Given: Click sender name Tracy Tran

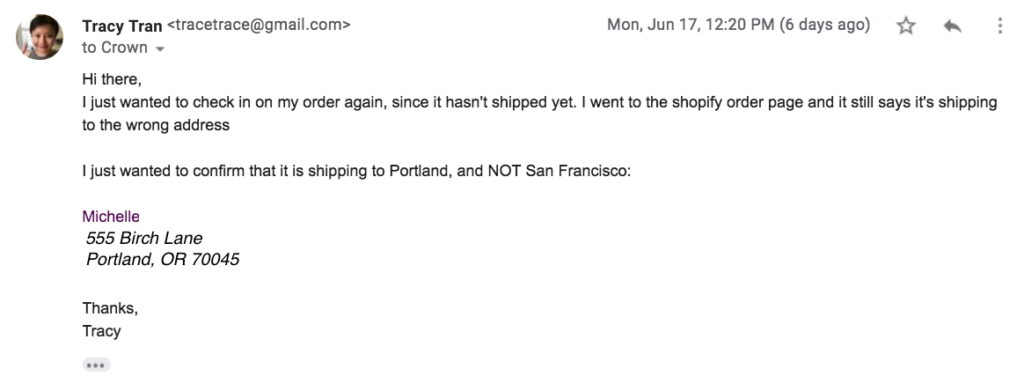Looking at the screenshot, I should [x=122, y=25].
